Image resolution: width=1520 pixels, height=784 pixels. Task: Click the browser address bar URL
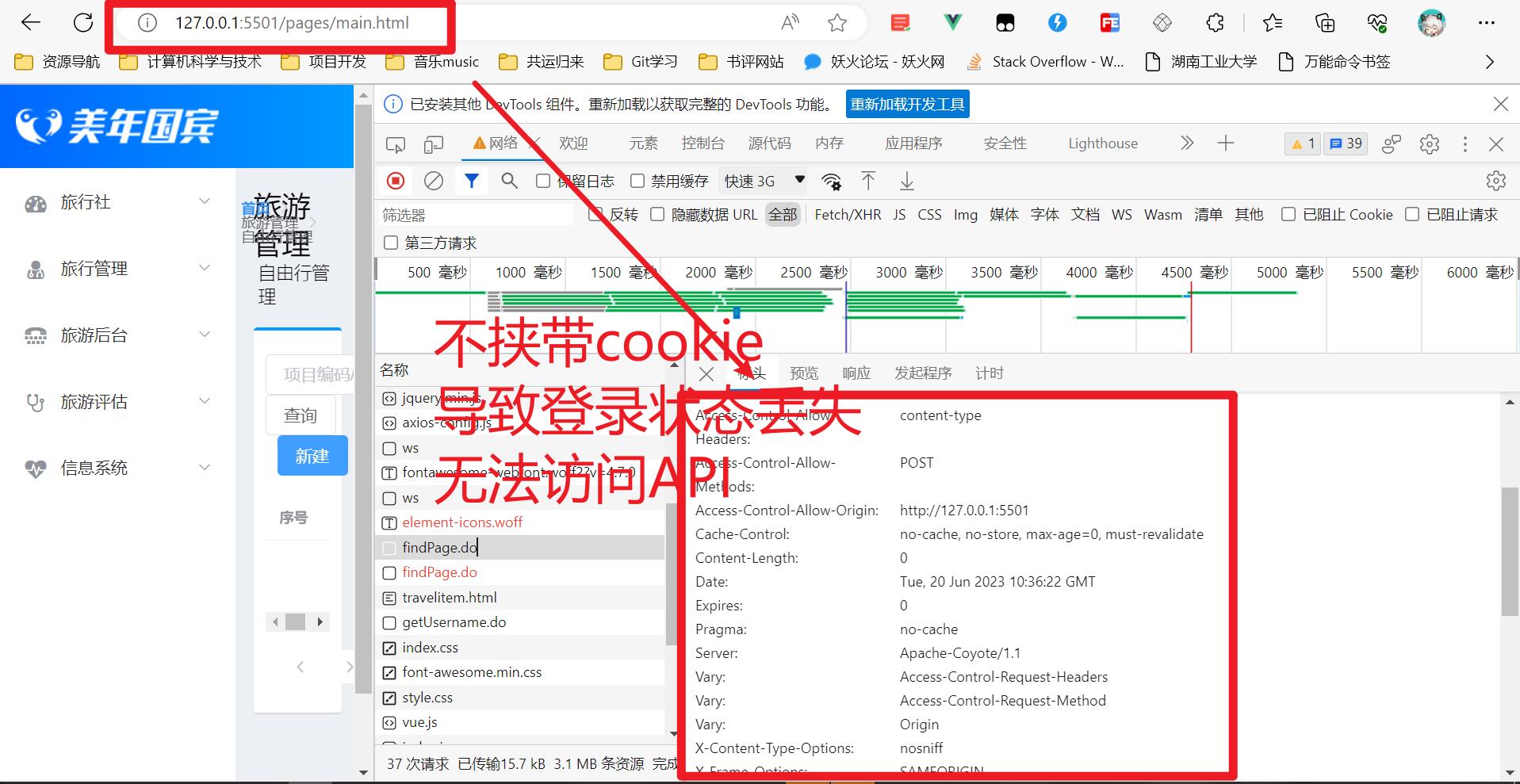pos(293,23)
